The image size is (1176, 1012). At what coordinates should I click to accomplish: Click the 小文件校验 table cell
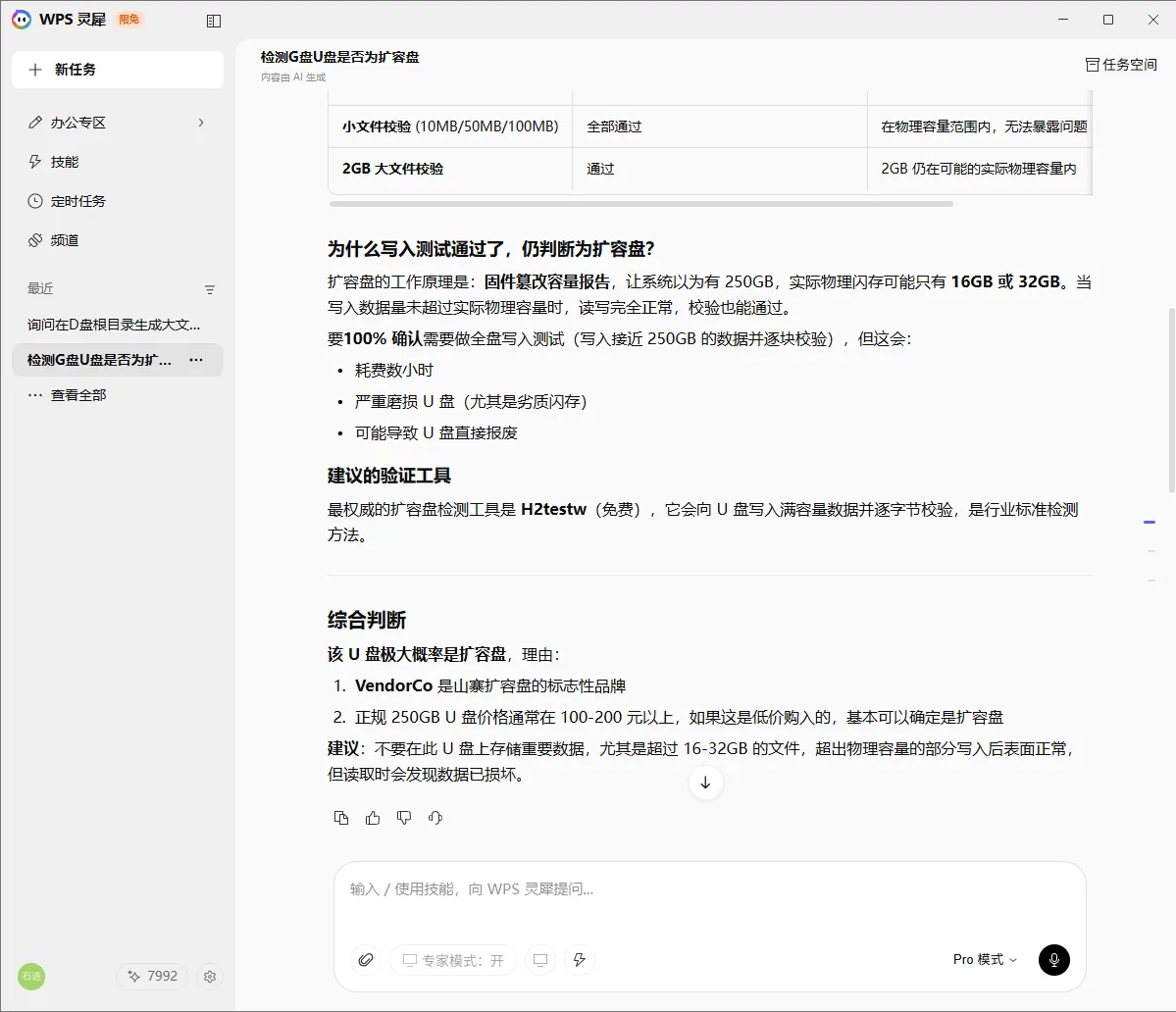(450, 126)
